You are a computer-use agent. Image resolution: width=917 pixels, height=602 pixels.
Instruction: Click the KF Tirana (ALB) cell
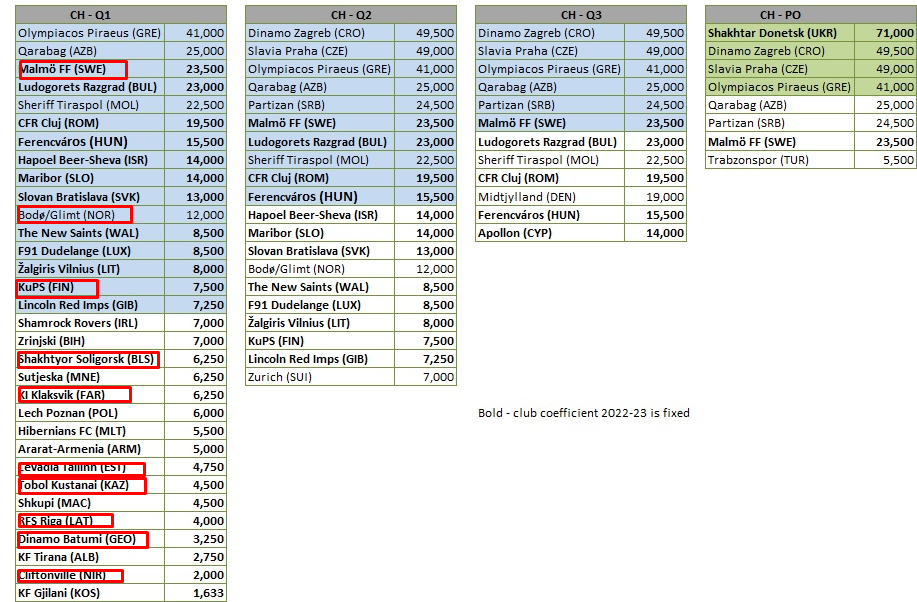point(90,557)
